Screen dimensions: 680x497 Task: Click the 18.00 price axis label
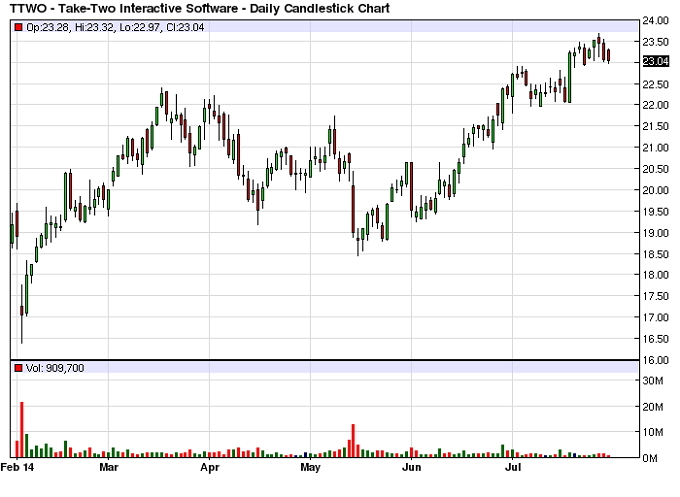pos(655,275)
